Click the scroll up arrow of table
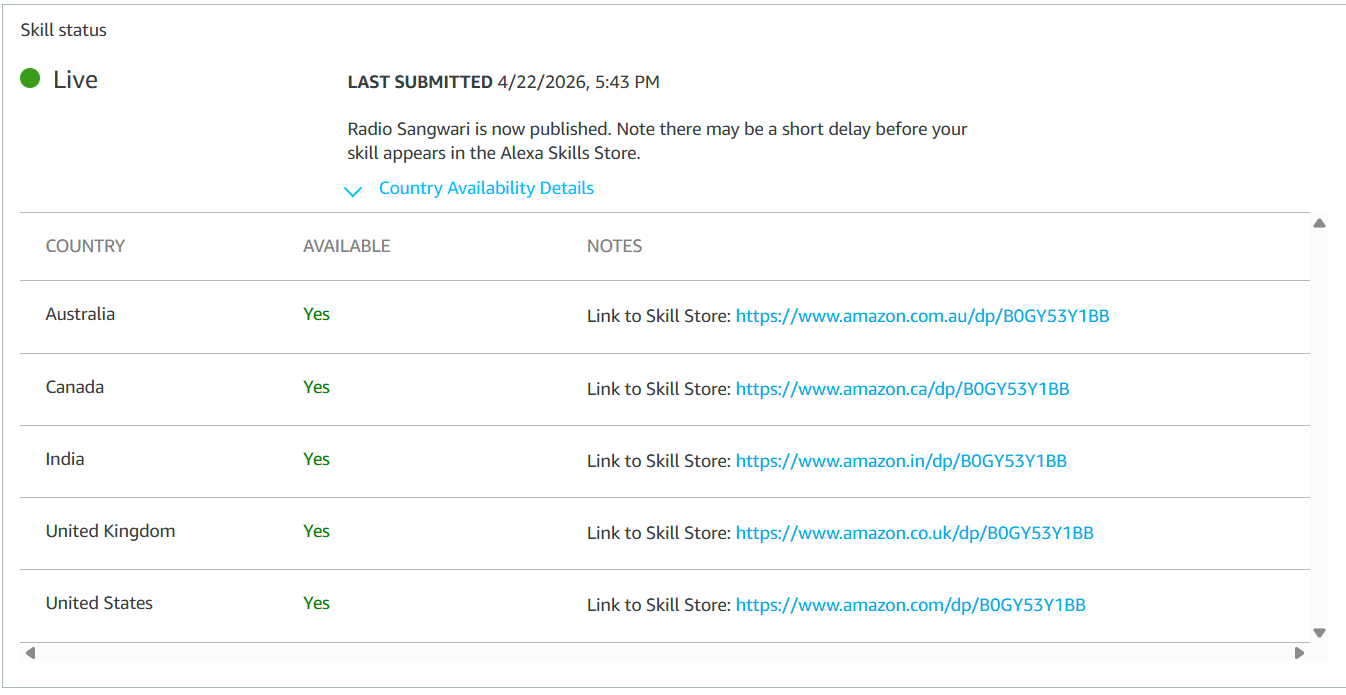1346x695 pixels. pos(1319,223)
